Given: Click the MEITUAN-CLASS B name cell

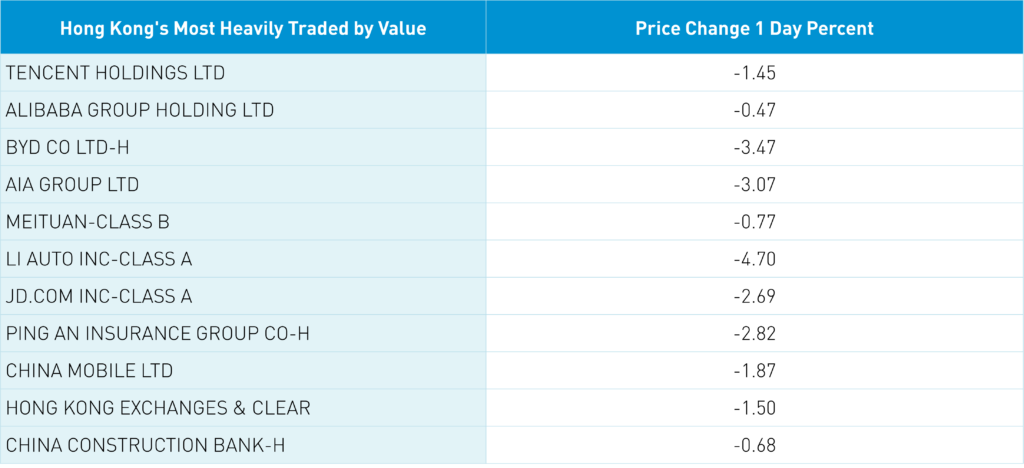Looking at the screenshot, I should [88, 222].
